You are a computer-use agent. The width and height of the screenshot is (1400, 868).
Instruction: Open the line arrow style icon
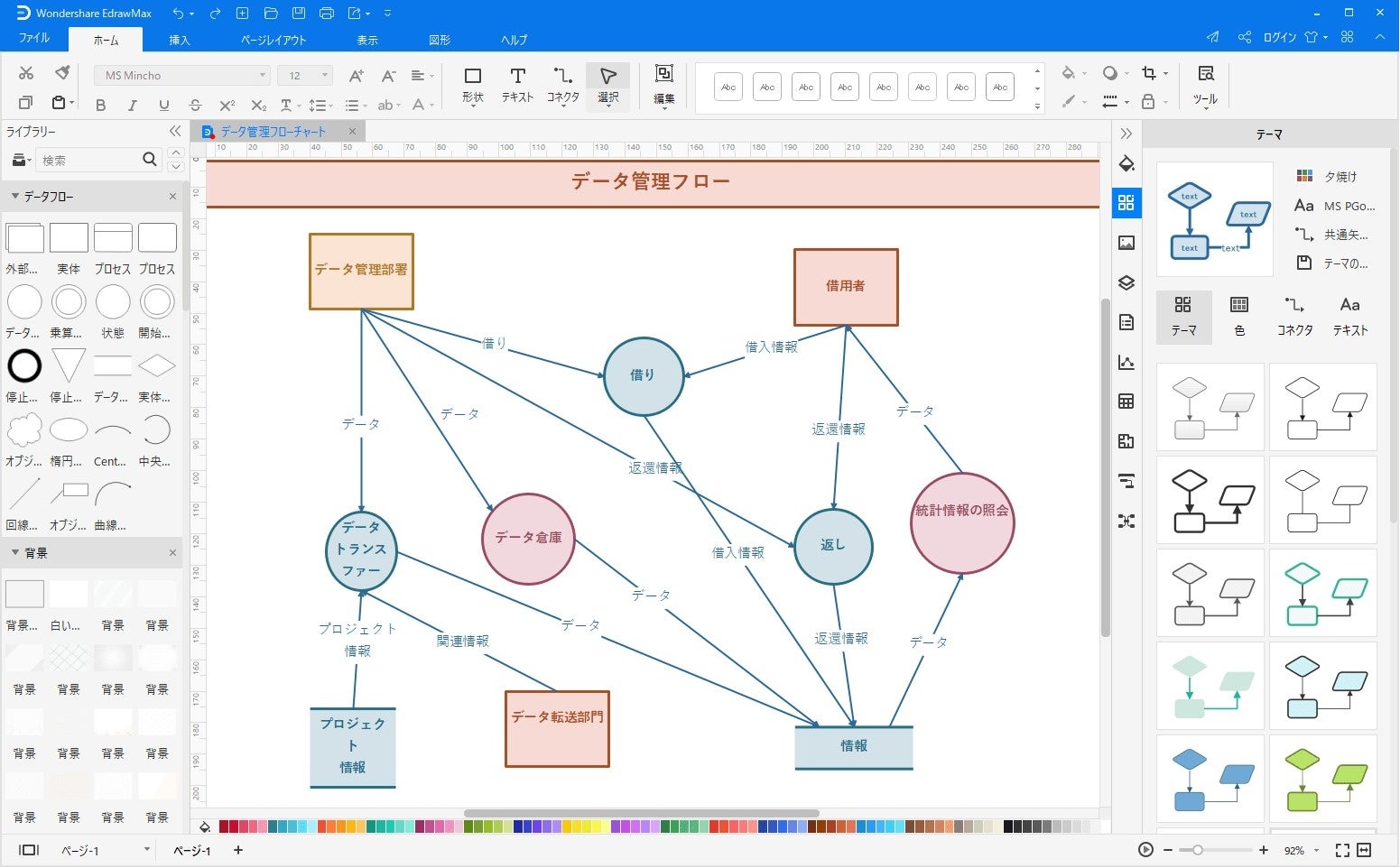click(1110, 102)
